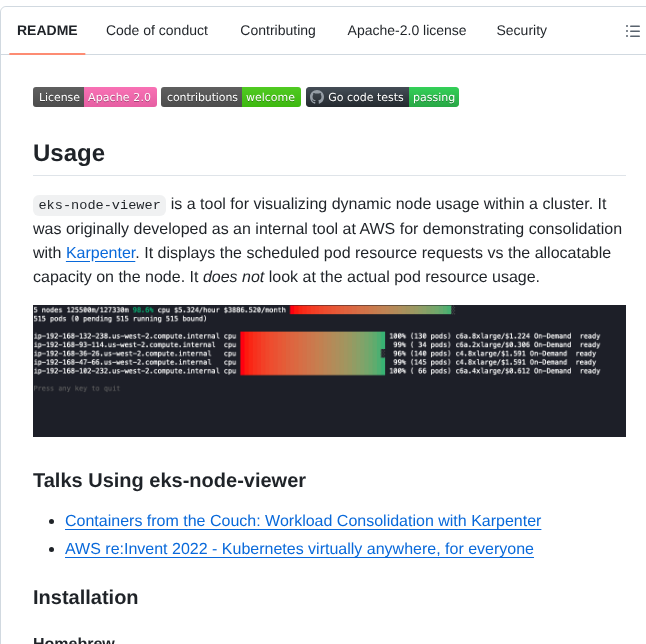Click the Talks Using eks-node-viewer heading
Screen dimensions: 646x644
[169, 480]
